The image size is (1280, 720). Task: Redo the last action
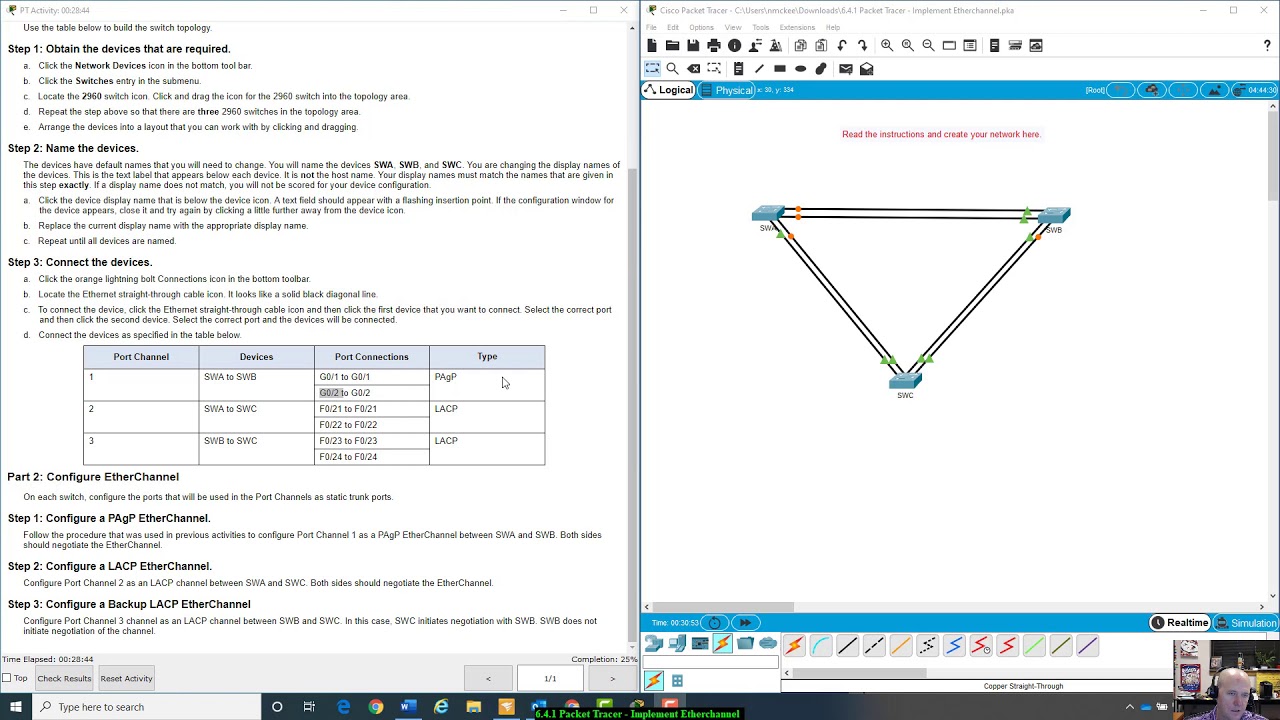click(x=863, y=46)
